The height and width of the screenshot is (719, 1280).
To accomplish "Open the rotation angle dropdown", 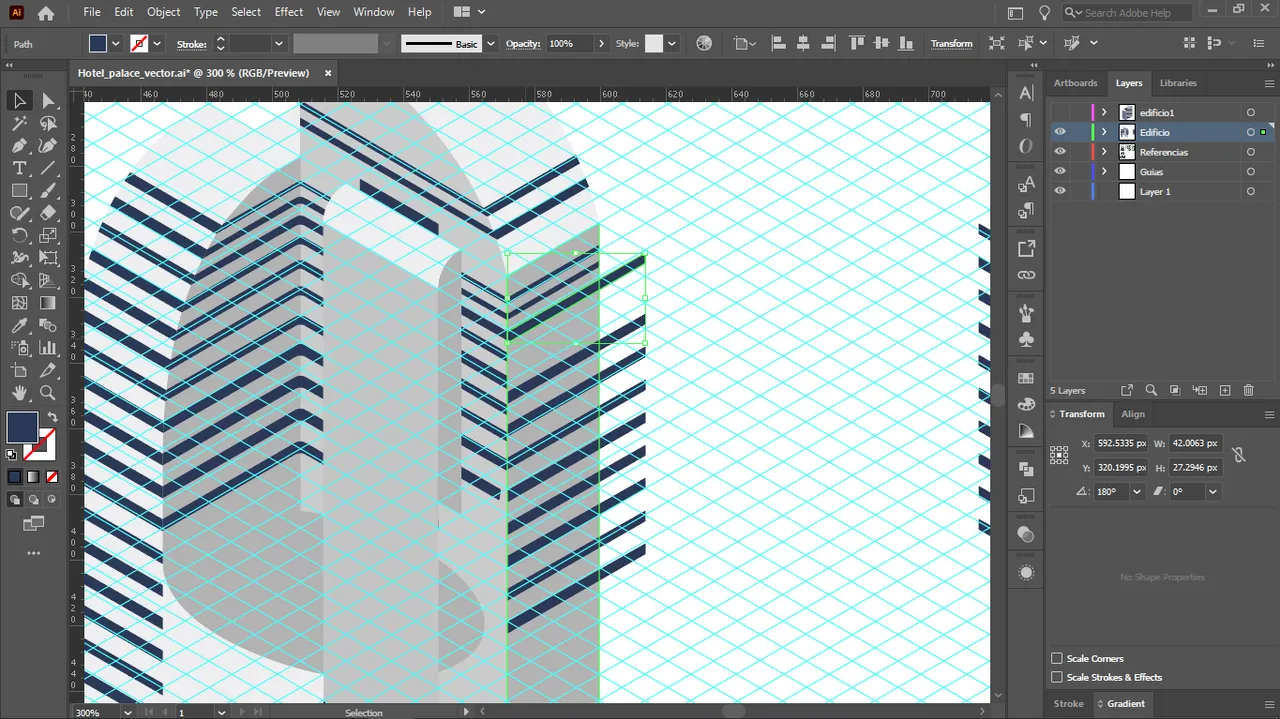I will [x=1136, y=492].
